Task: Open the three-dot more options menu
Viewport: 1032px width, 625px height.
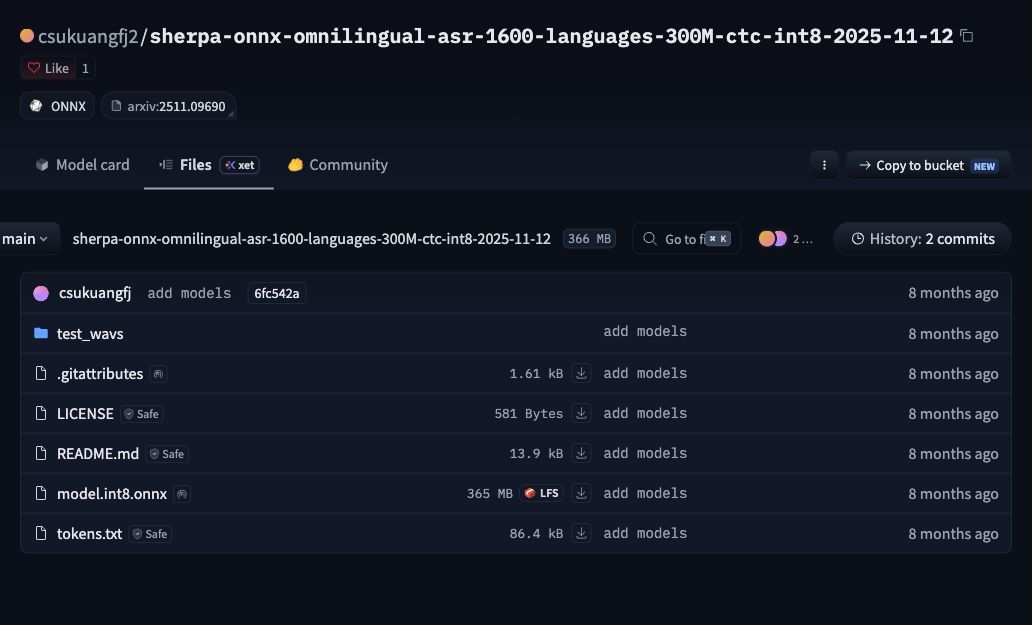Action: (x=824, y=165)
